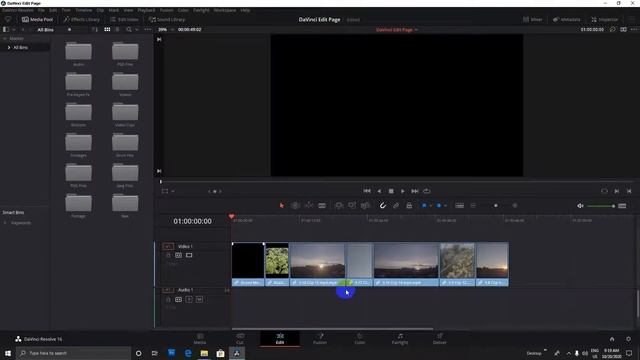This screenshot has width=640, height=360.
Task: Play the timeline in reverse
Action: click(x=379, y=191)
